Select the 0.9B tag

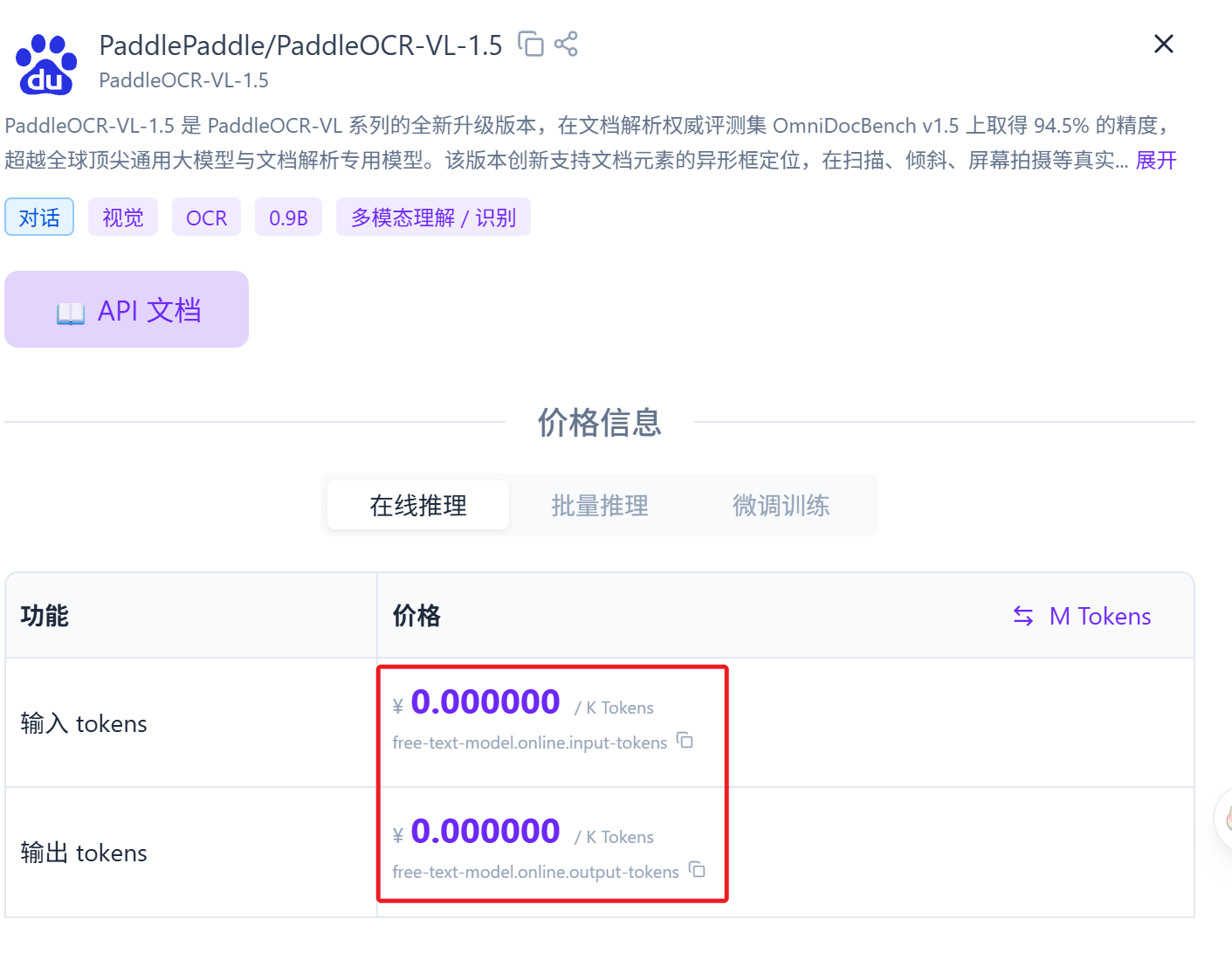coord(288,218)
